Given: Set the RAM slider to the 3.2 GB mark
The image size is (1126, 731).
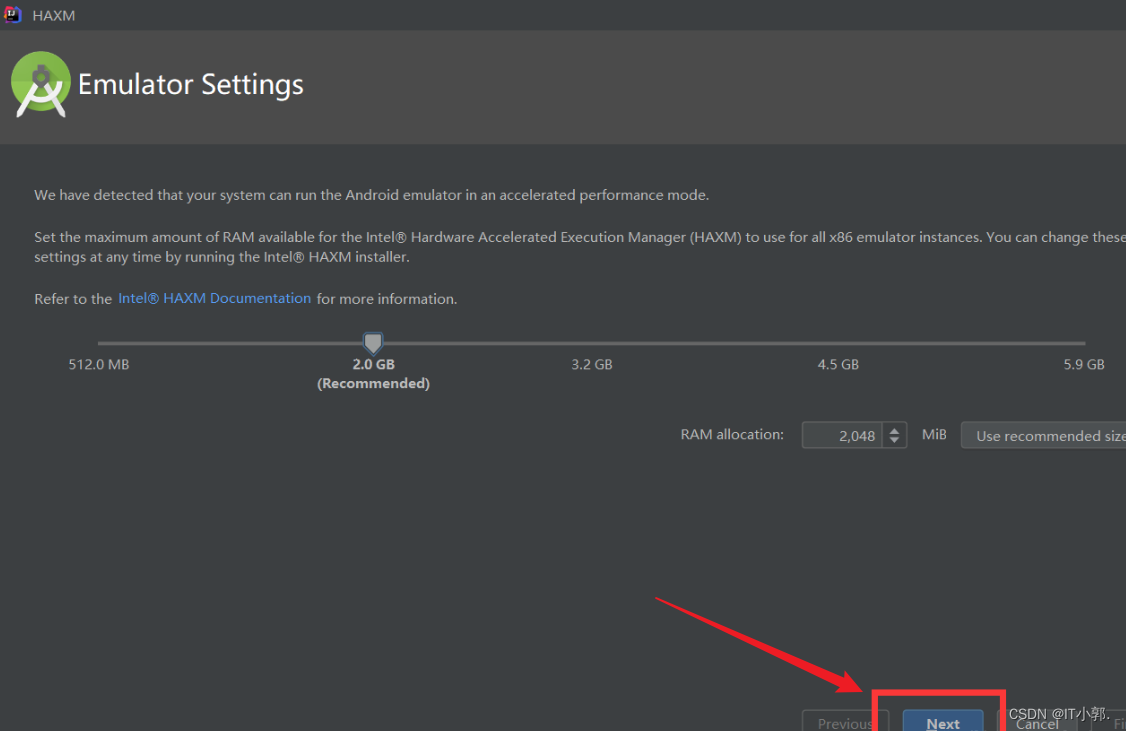Looking at the screenshot, I should tap(592, 343).
